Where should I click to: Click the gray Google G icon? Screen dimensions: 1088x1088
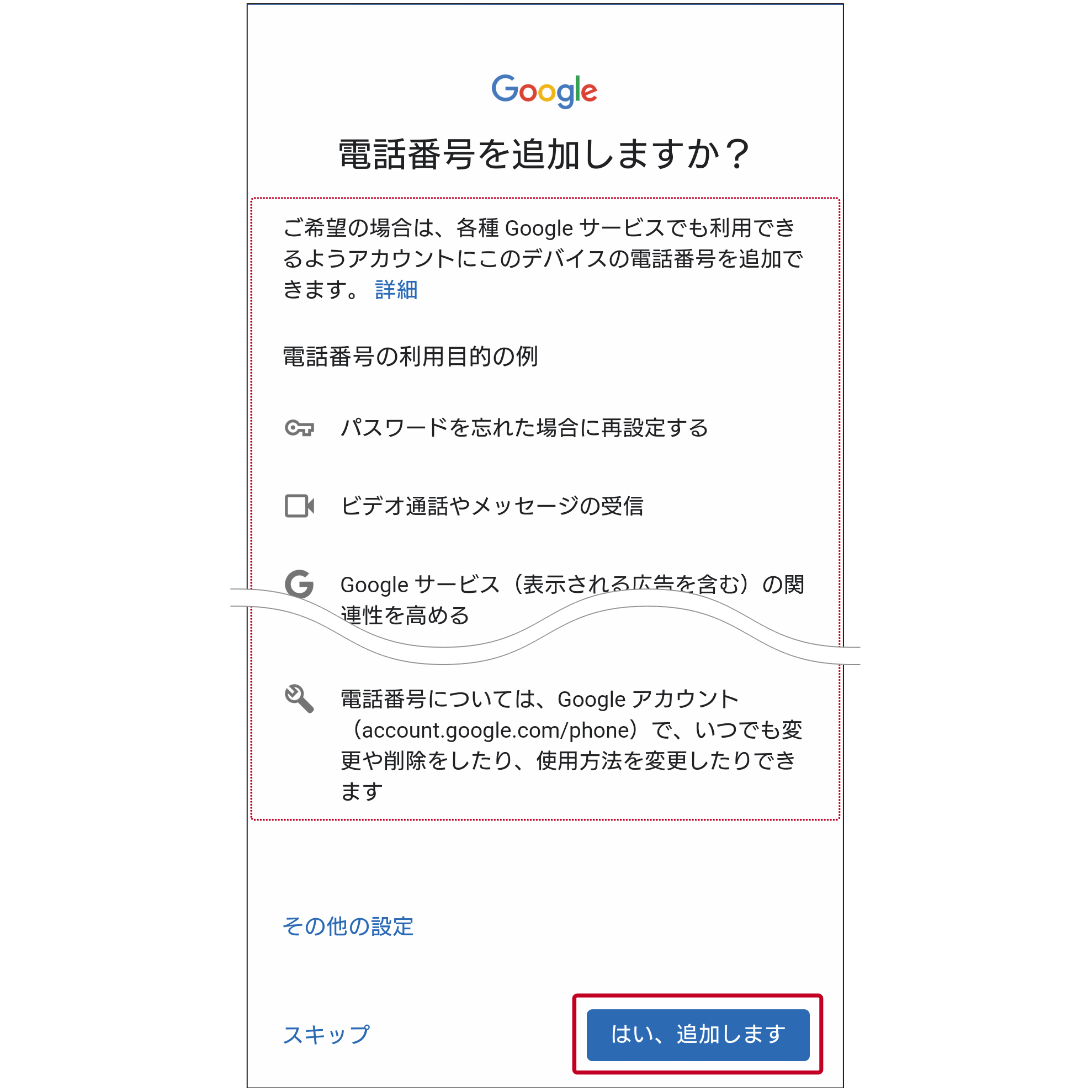[299, 584]
